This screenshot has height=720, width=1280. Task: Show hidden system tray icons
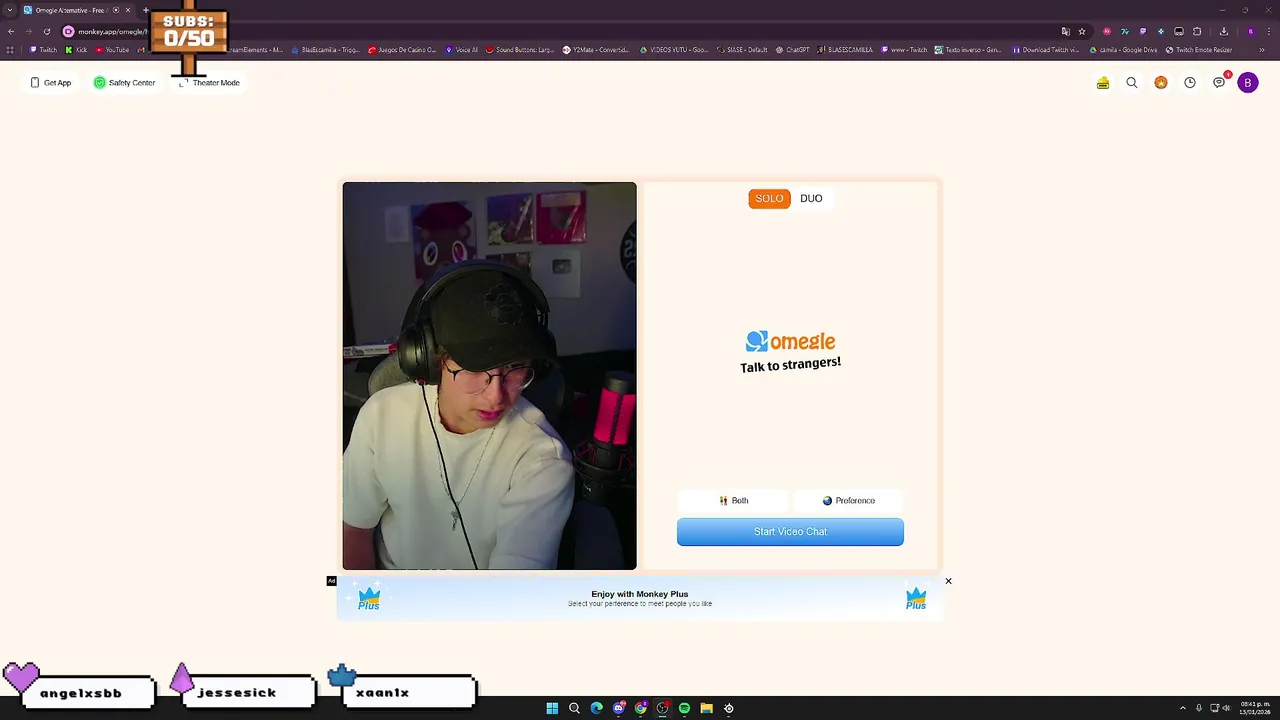click(1182, 708)
